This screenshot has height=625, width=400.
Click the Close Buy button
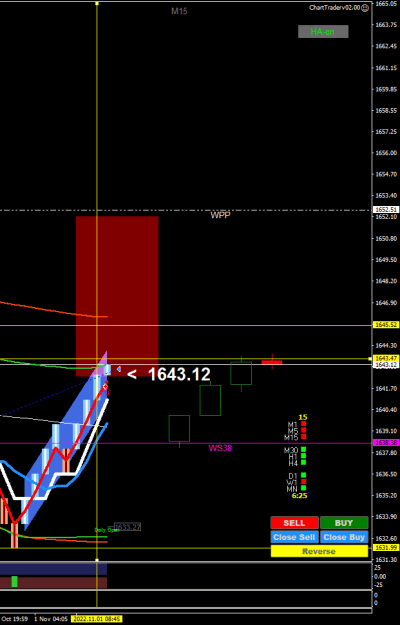344,537
